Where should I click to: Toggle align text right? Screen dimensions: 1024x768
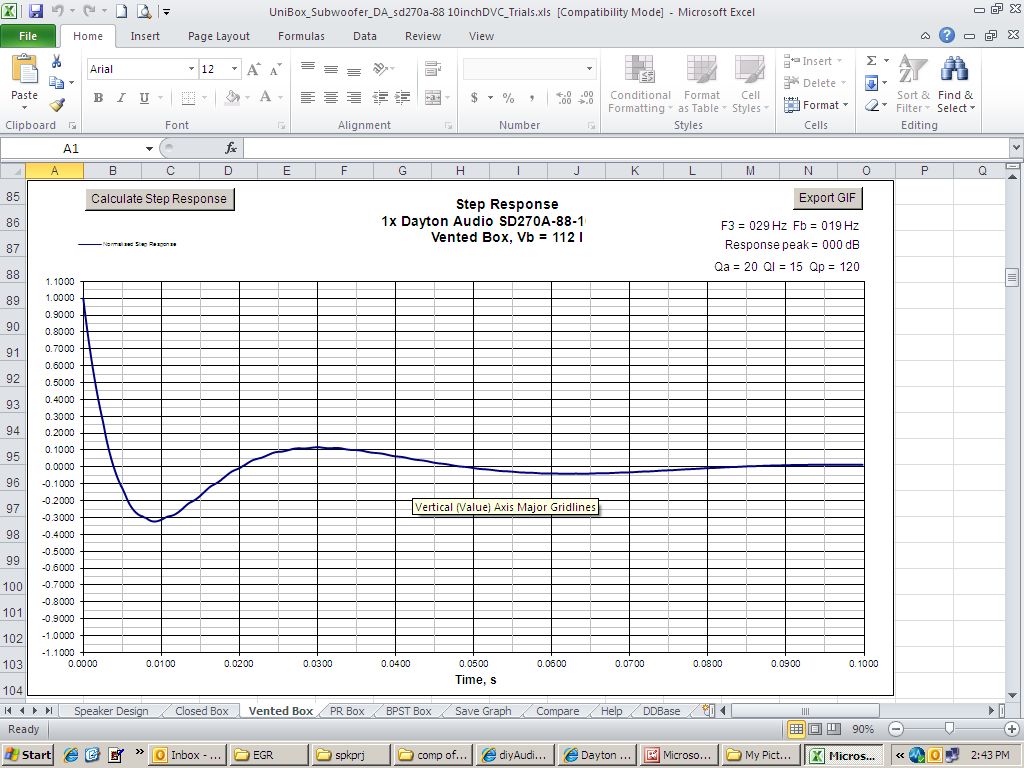pyautogui.click(x=354, y=98)
